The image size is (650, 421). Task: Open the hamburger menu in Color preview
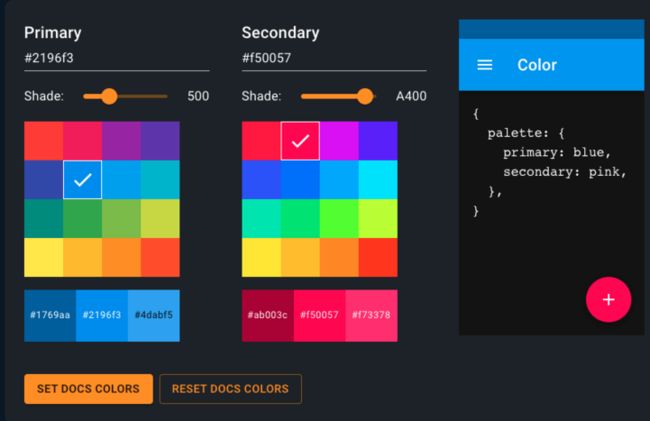pos(485,65)
